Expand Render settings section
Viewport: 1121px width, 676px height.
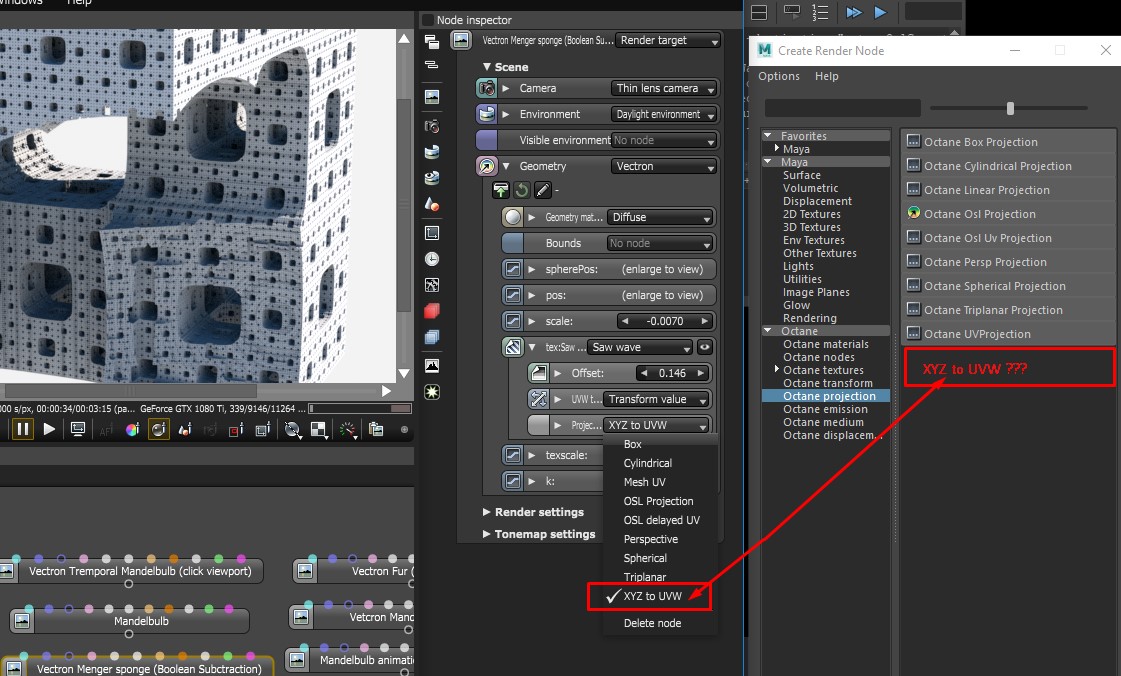coord(487,512)
